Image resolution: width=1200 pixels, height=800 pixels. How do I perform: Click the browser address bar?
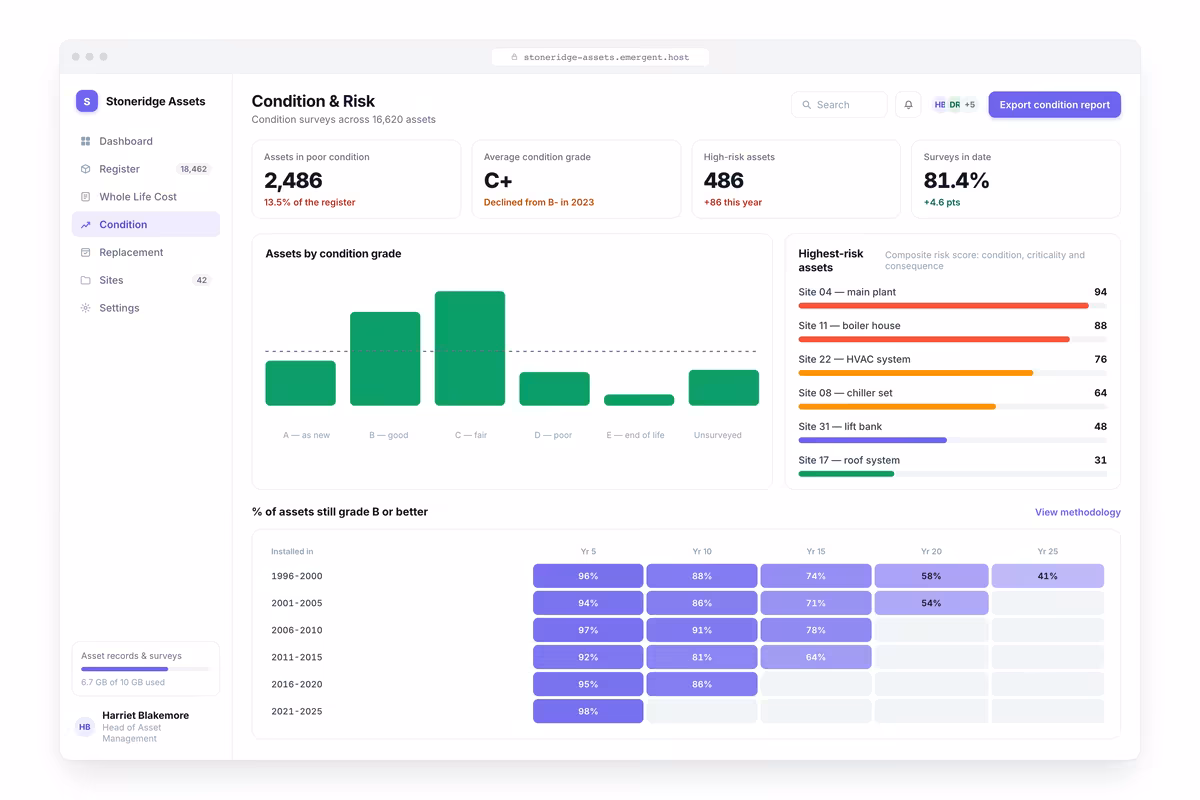click(600, 57)
